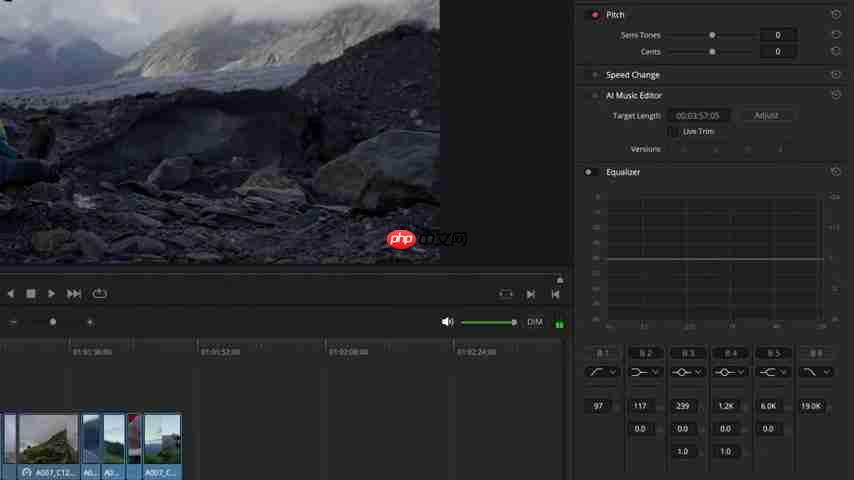Enable the Use Trim checkbox
Viewport: 854px width, 480px height.
pyautogui.click(x=673, y=131)
